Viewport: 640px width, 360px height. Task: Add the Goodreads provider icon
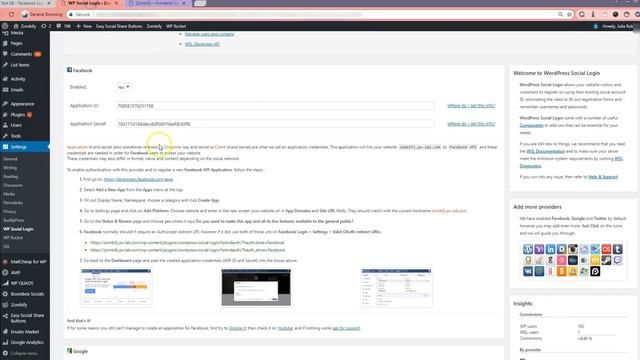[528, 260]
